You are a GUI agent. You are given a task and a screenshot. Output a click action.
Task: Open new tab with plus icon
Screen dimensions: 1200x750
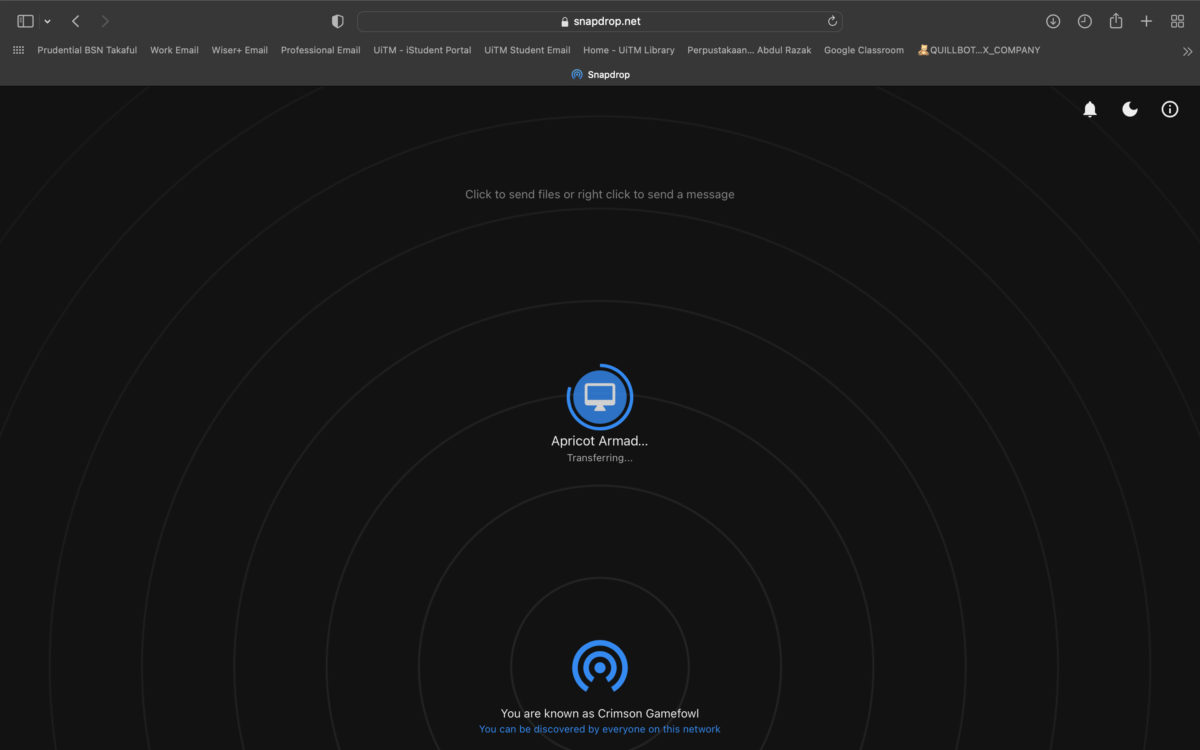(1147, 21)
